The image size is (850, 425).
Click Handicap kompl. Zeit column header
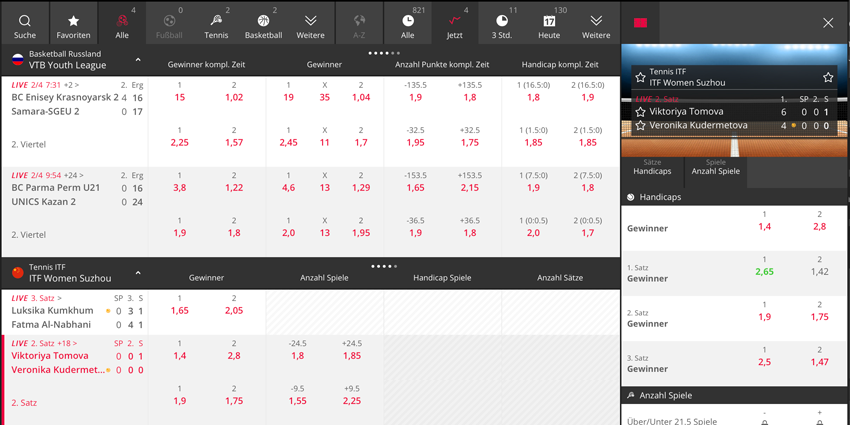pyautogui.click(x=560, y=65)
